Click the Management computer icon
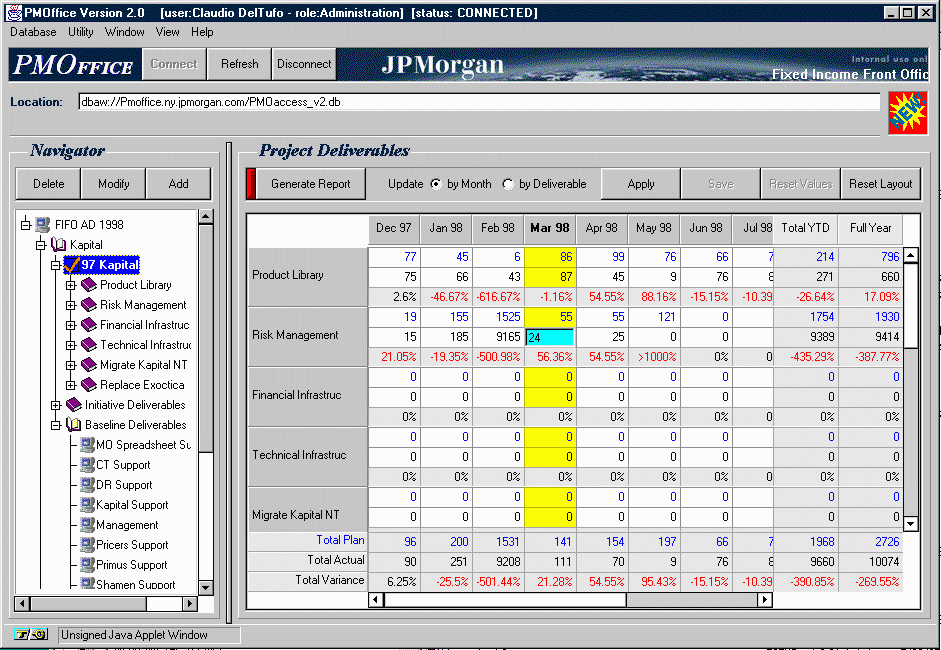Screen dimensions: 941x650 pyautogui.click(x=88, y=525)
